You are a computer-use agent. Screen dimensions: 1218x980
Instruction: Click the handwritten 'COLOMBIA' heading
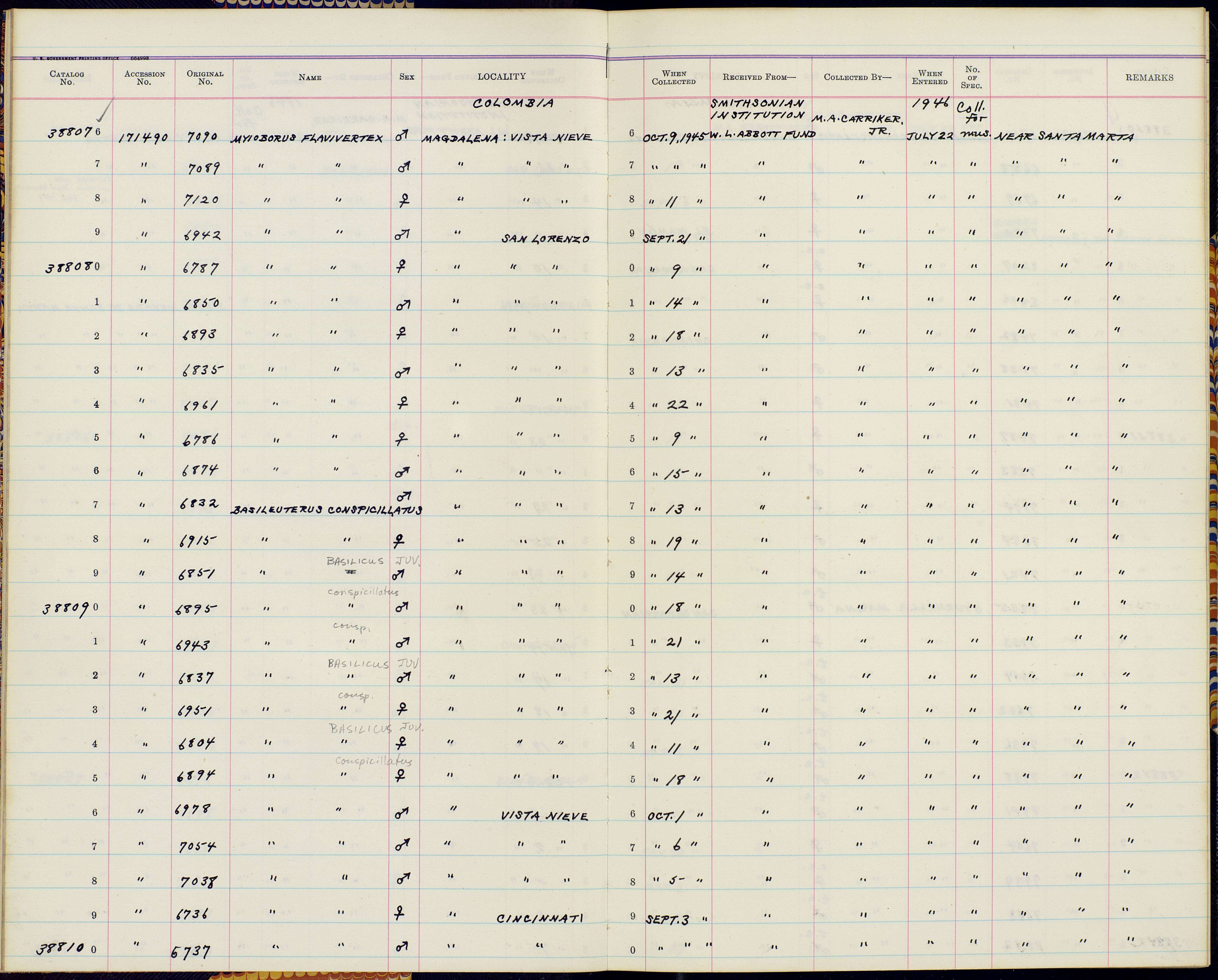point(513,103)
